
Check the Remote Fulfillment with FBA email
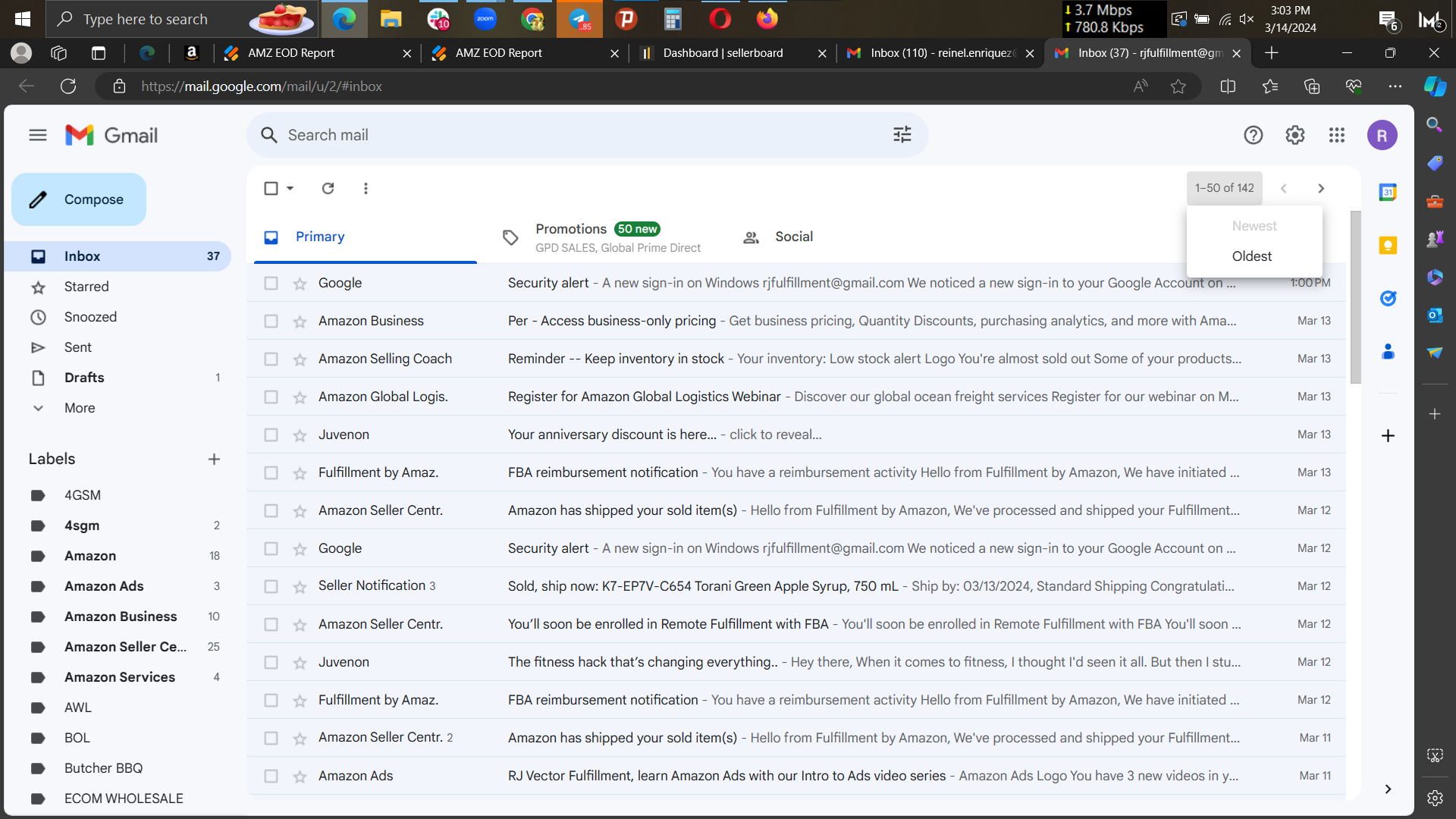pyautogui.click(x=271, y=624)
